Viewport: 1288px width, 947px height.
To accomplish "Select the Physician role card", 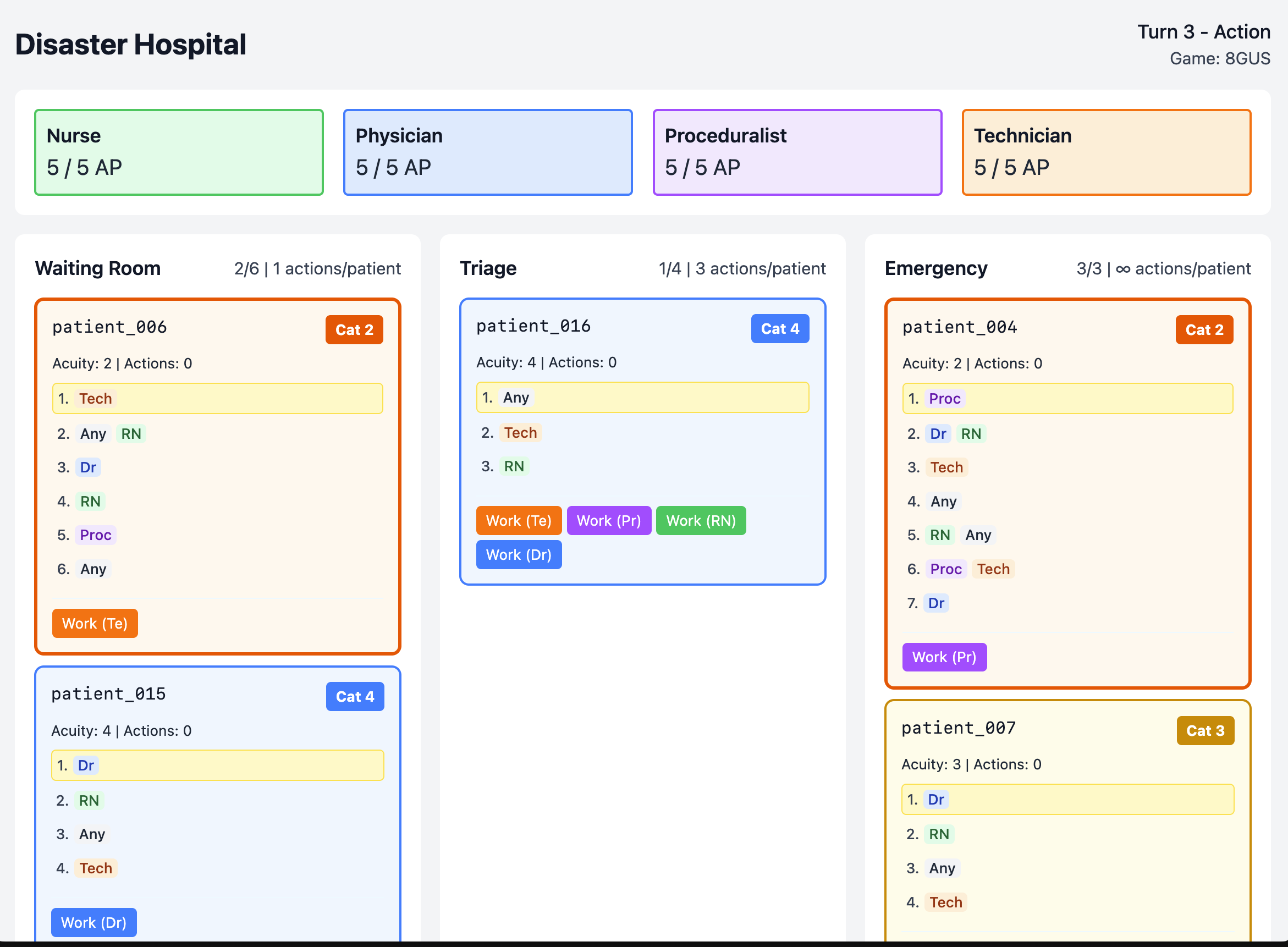I will pyautogui.click(x=488, y=152).
